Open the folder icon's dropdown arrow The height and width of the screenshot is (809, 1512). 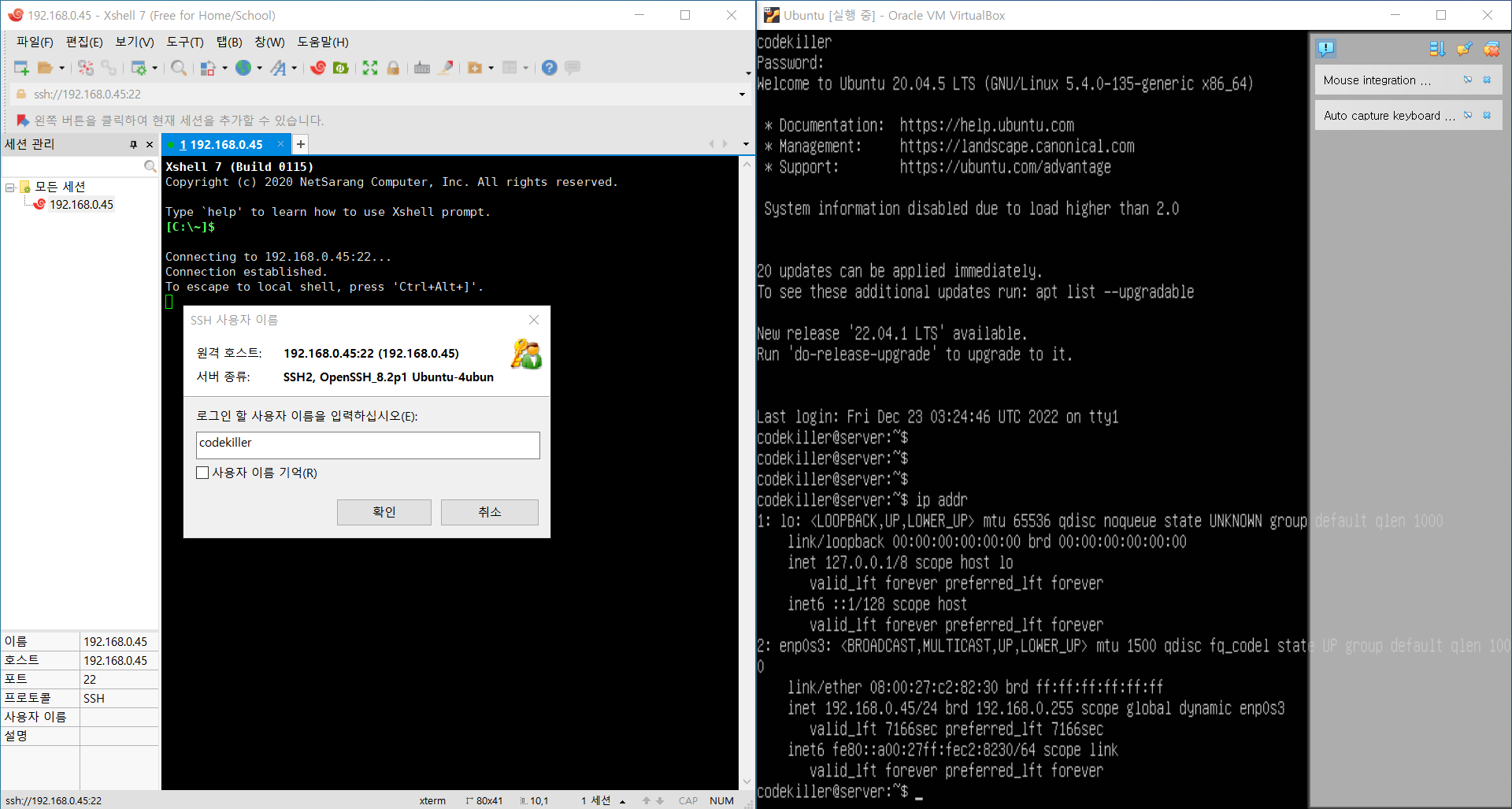tap(61, 68)
